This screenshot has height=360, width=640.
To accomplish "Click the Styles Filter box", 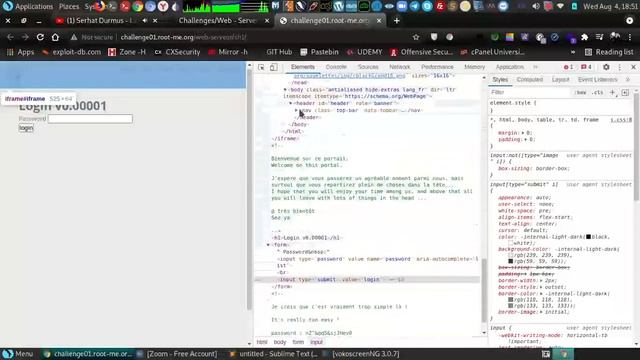I will (530, 93).
